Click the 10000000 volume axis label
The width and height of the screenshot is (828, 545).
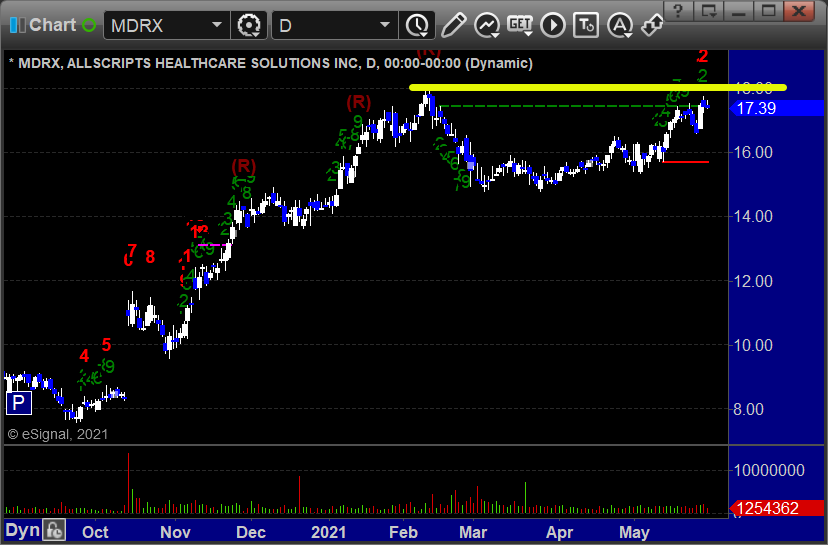(769, 470)
